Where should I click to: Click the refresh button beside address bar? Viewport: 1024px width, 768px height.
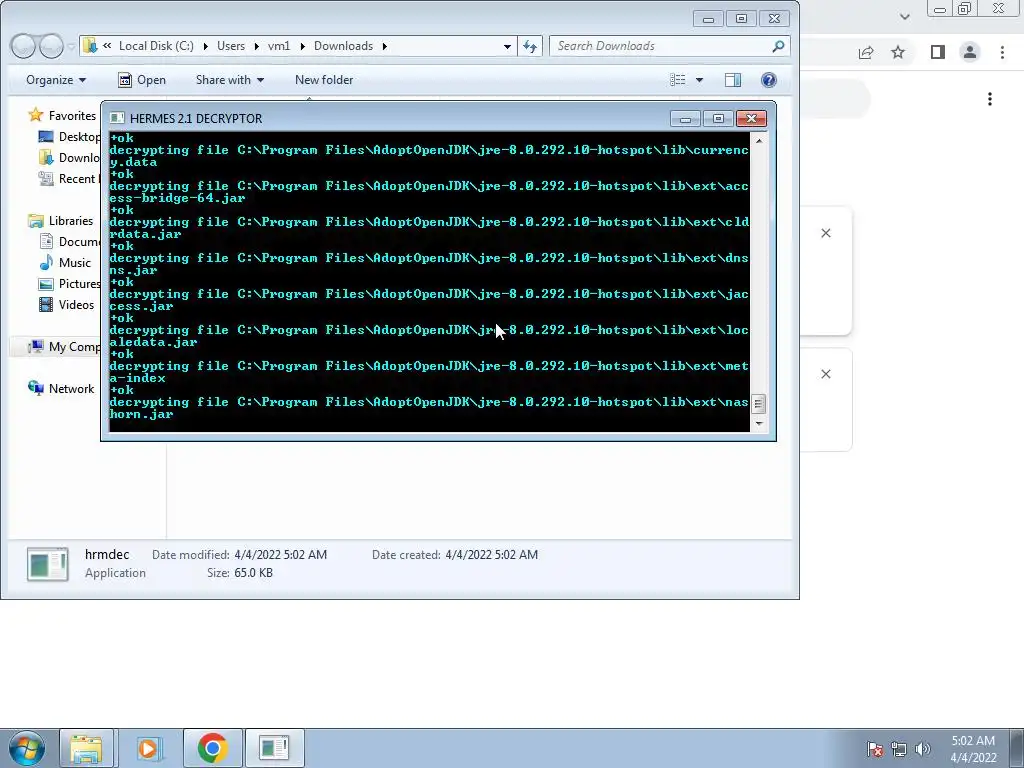[530, 46]
